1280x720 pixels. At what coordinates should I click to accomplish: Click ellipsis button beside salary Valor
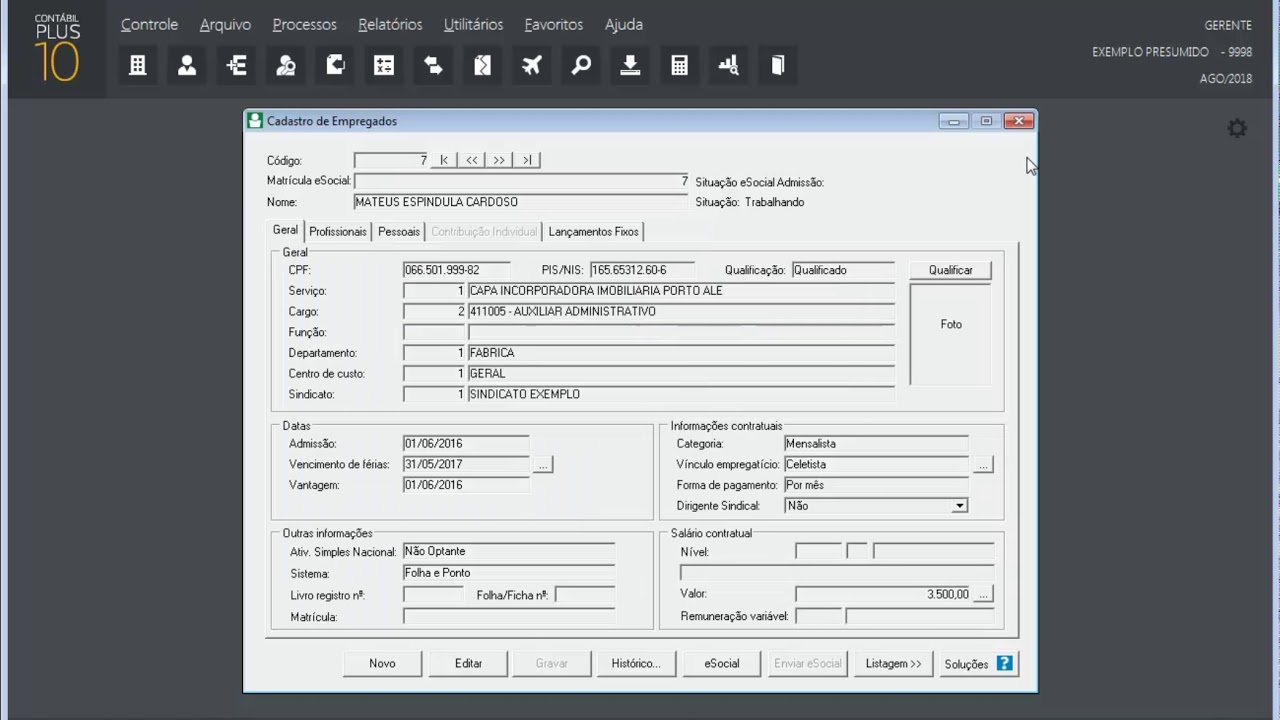click(x=983, y=594)
